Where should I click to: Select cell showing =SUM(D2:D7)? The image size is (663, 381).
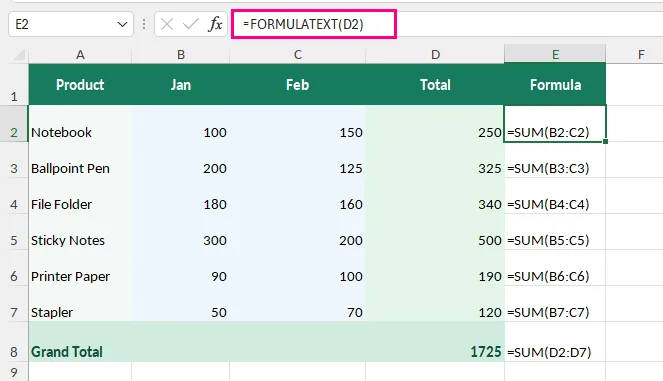(555, 342)
